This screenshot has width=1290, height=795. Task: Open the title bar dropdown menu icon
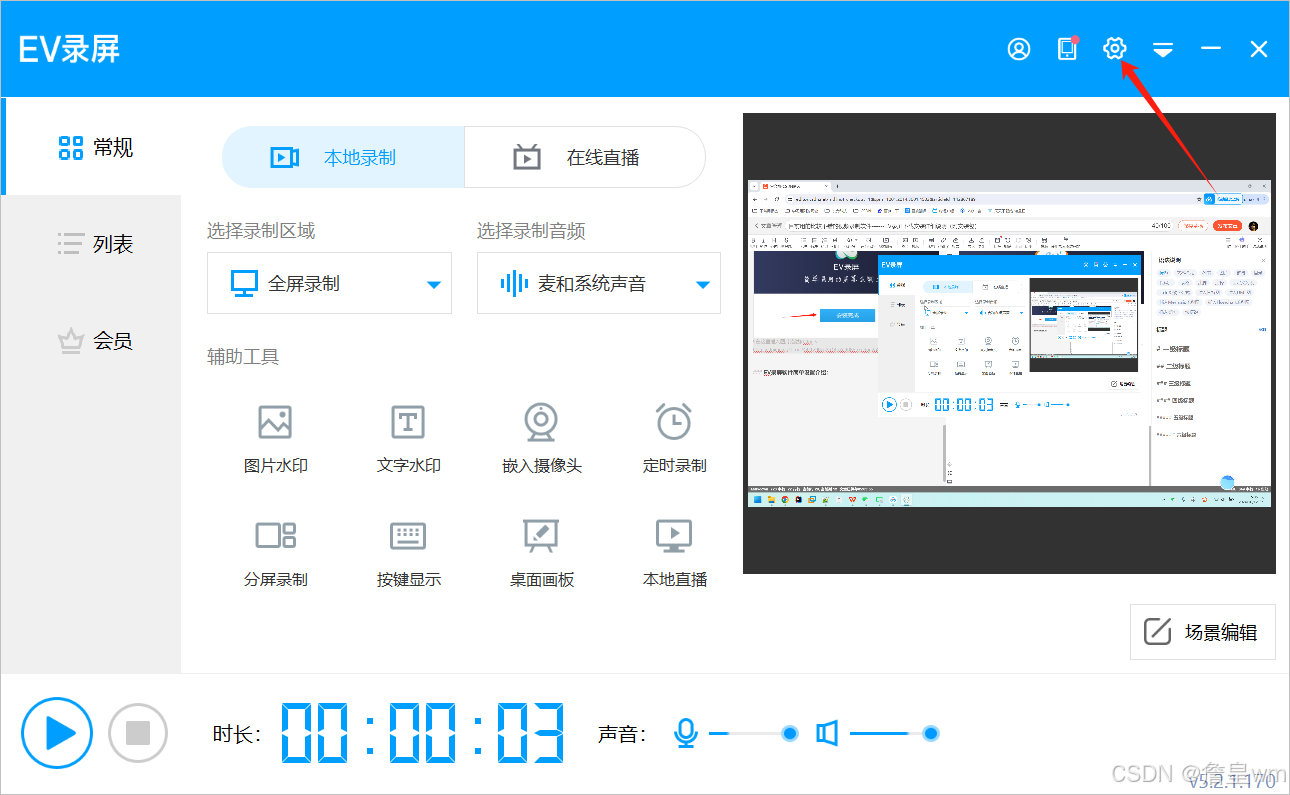click(1162, 49)
